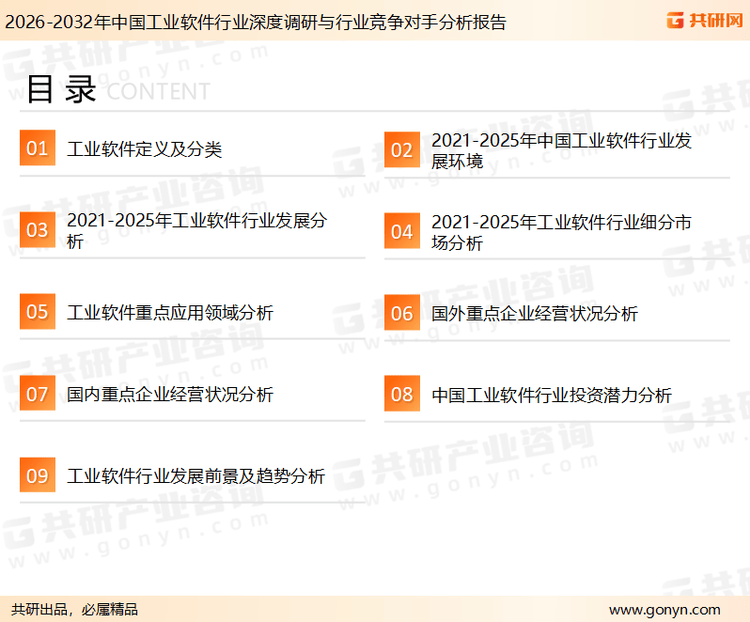Click the 共研网 logo in the header
The image size is (750, 622).
click(704, 21)
